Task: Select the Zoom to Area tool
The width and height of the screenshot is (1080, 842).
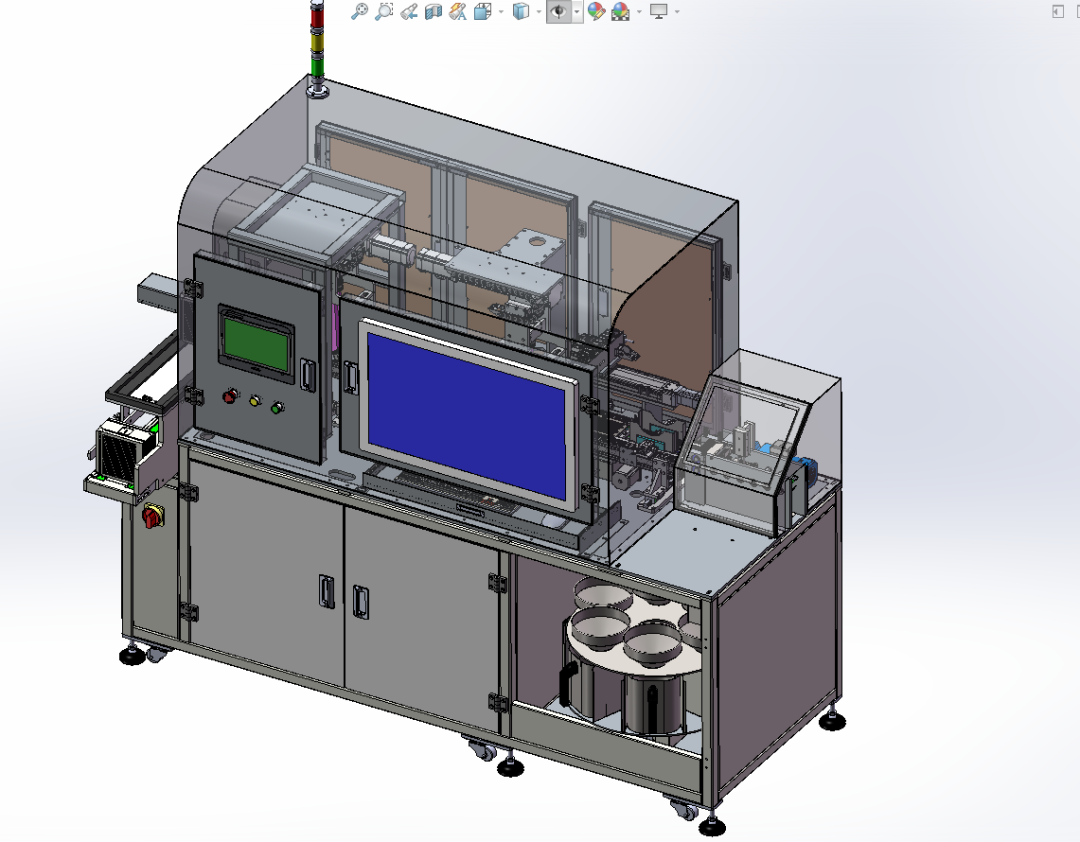Action: click(x=384, y=11)
